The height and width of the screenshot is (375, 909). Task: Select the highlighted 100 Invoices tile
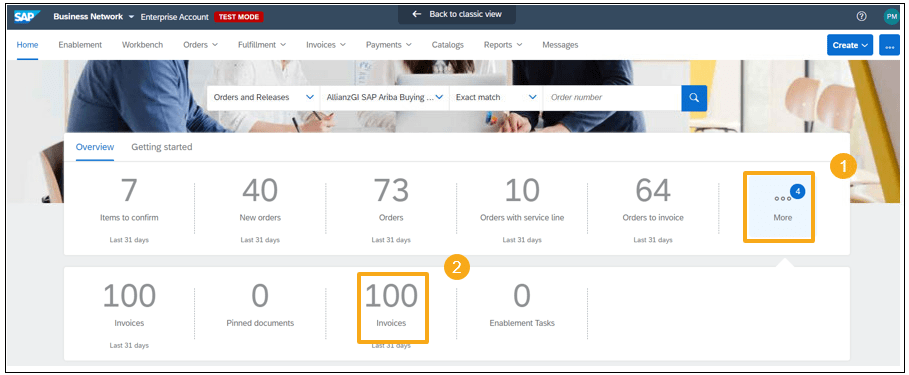(x=393, y=308)
